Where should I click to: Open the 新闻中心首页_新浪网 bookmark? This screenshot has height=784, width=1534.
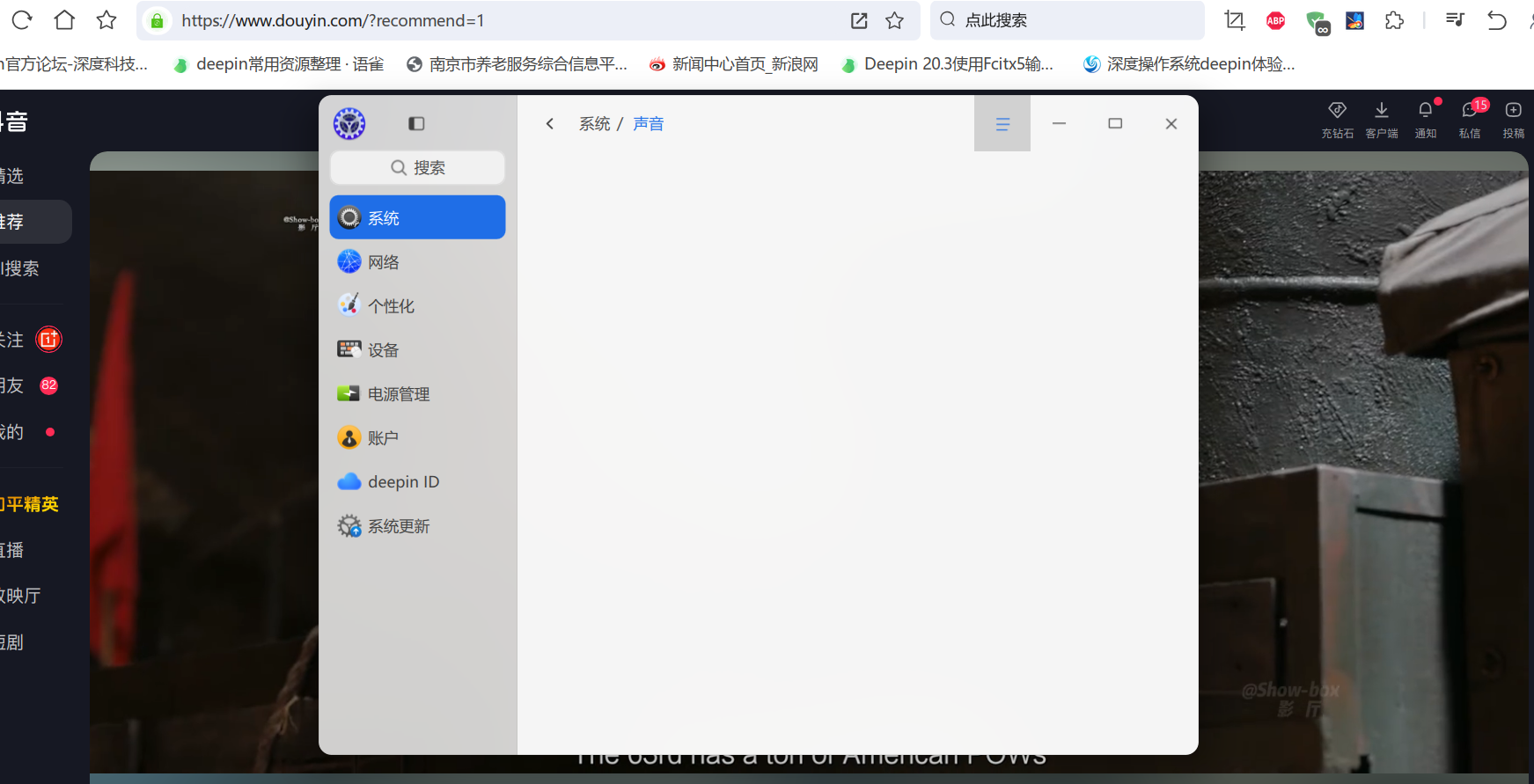(x=734, y=64)
